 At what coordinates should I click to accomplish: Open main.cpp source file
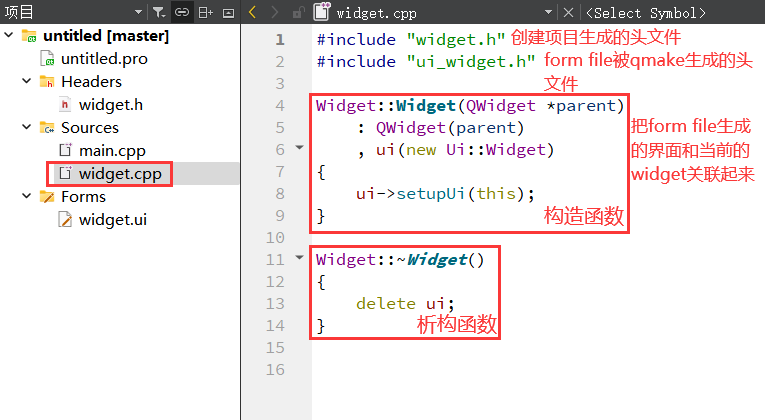112,151
